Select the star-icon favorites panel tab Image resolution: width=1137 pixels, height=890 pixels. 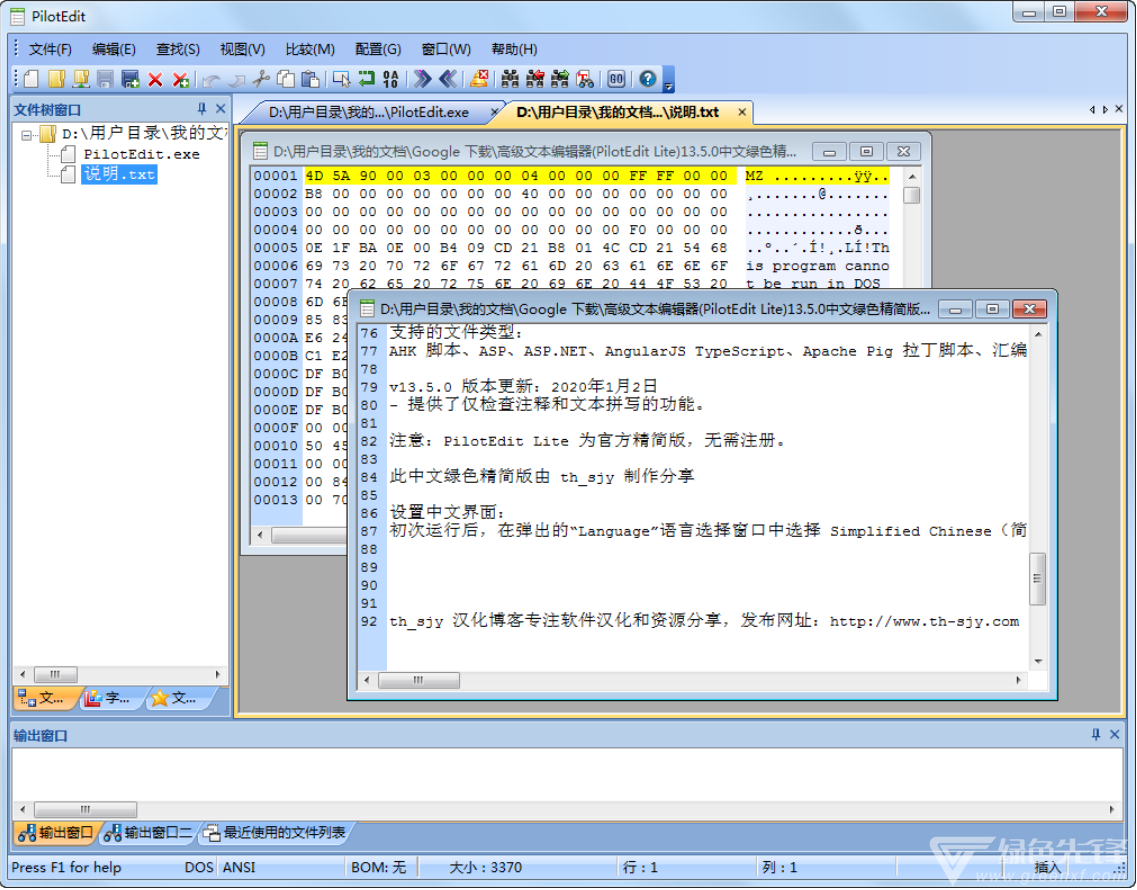click(176, 699)
